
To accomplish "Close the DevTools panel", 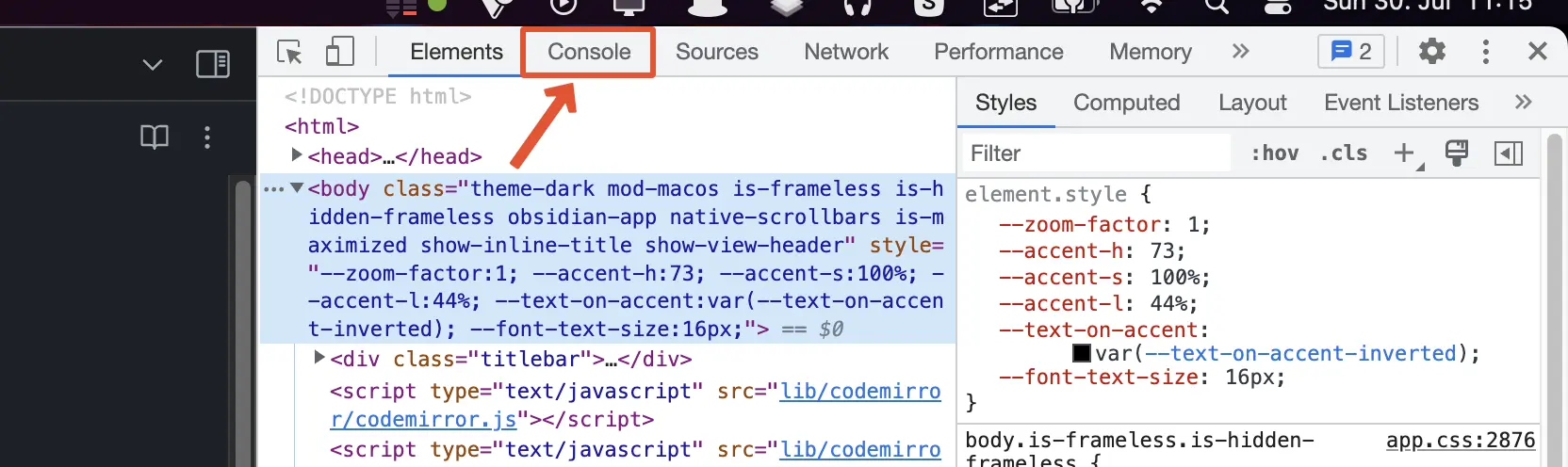I will [1538, 51].
